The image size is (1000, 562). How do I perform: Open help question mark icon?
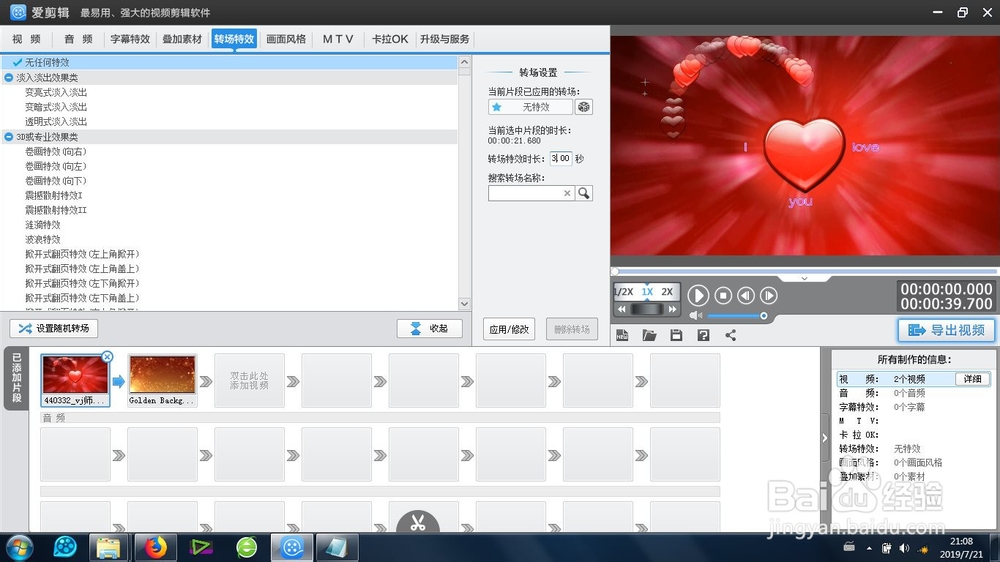point(703,336)
